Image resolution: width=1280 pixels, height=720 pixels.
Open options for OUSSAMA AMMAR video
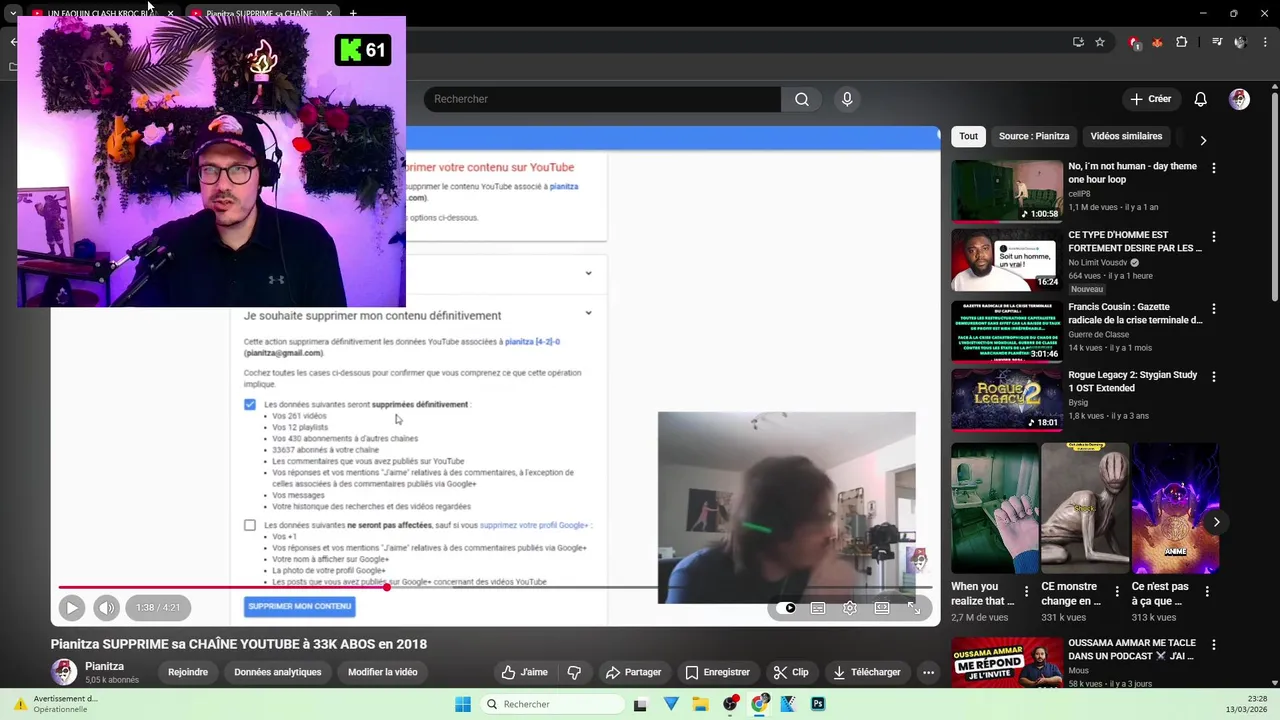point(1214,645)
